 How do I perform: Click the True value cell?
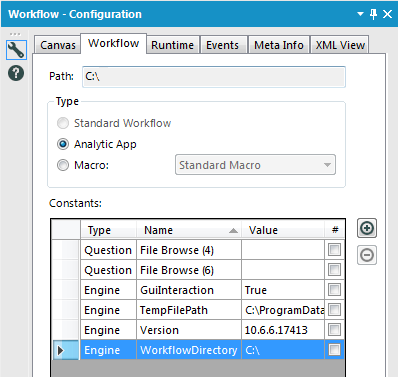pyautogui.click(x=283, y=290)
